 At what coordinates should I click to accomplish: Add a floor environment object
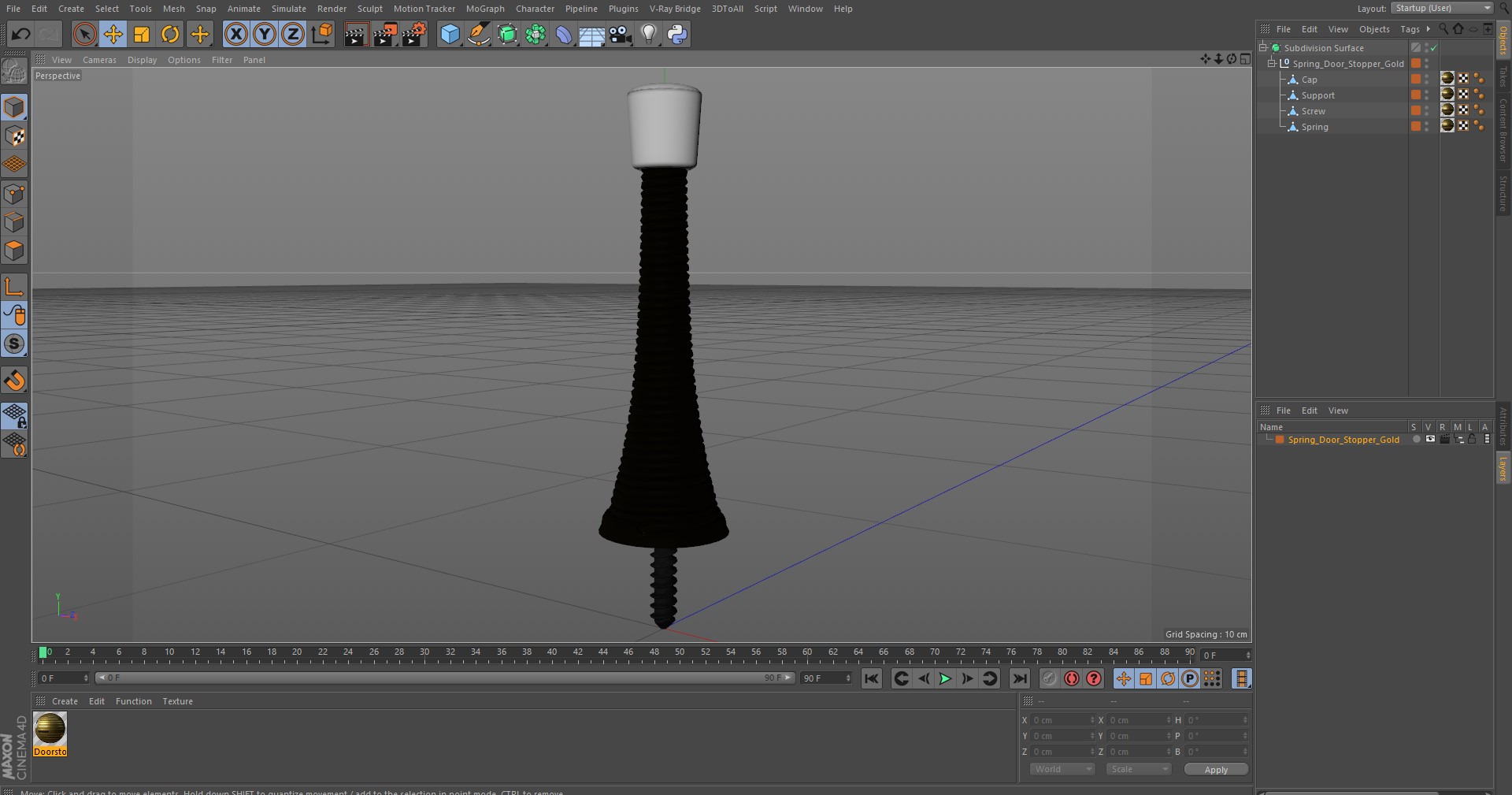pos(591,34)
